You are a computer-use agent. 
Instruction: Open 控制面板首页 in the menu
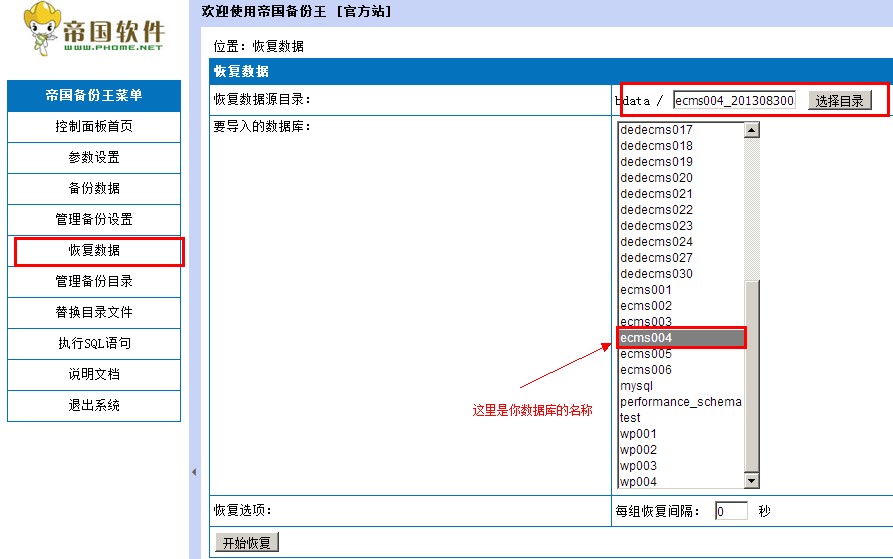point(94,127)
